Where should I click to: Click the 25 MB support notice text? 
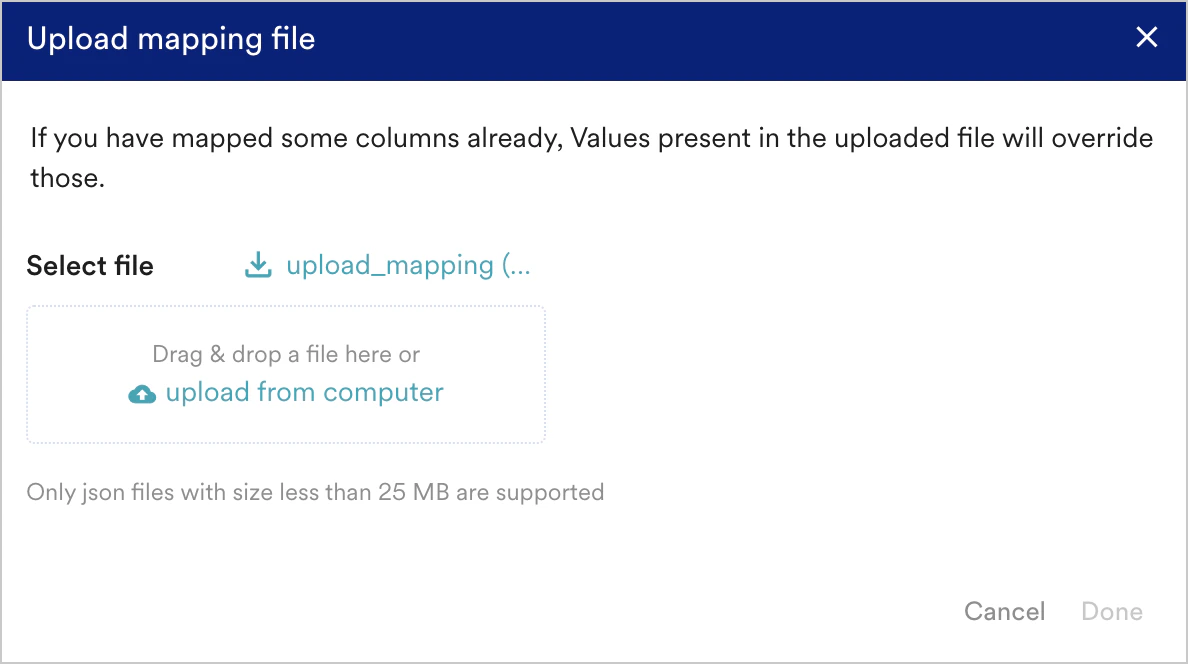pyautogui.click(x=315, y=492)
